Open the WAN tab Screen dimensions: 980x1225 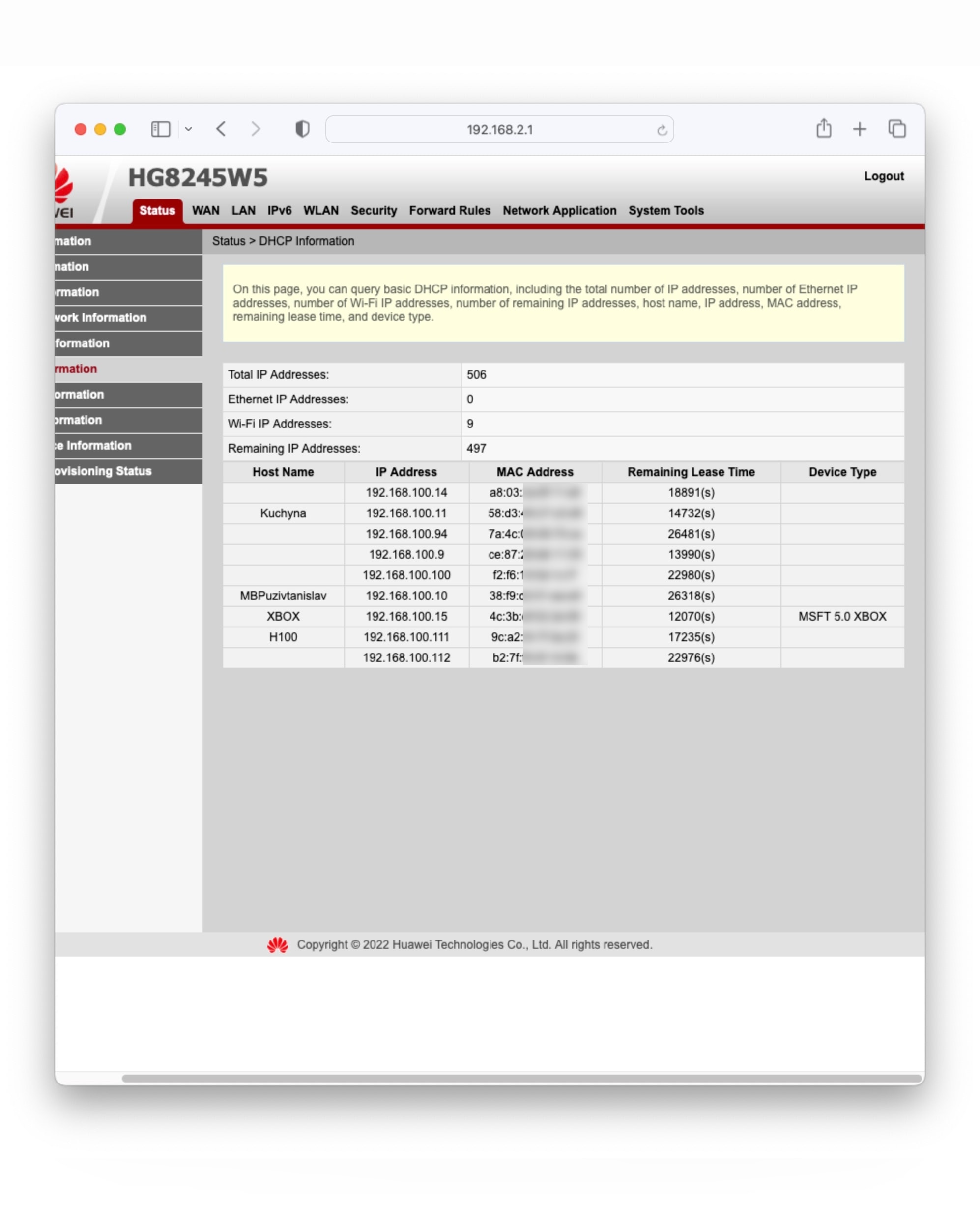[206, 211]
